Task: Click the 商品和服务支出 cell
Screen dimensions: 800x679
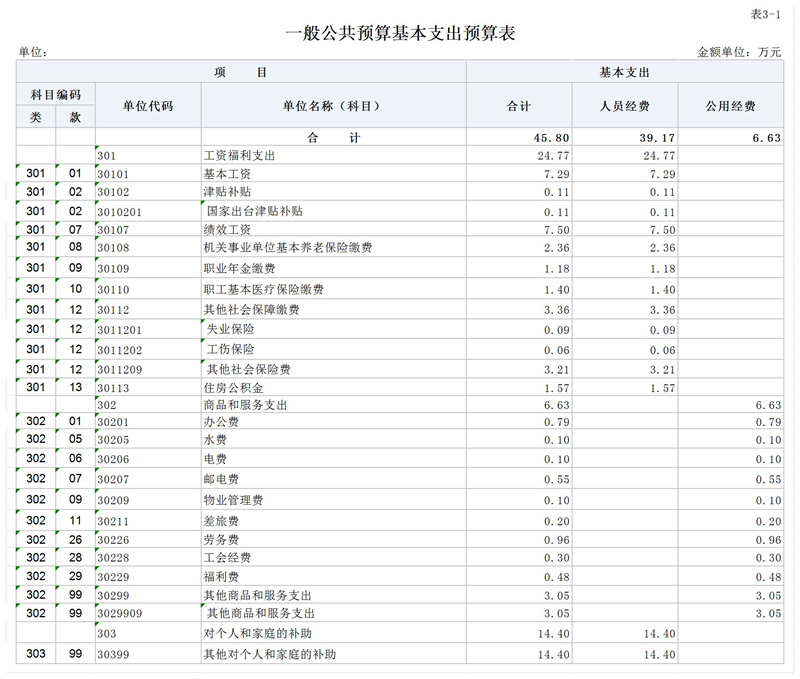Action: click(x=245, y=405)
